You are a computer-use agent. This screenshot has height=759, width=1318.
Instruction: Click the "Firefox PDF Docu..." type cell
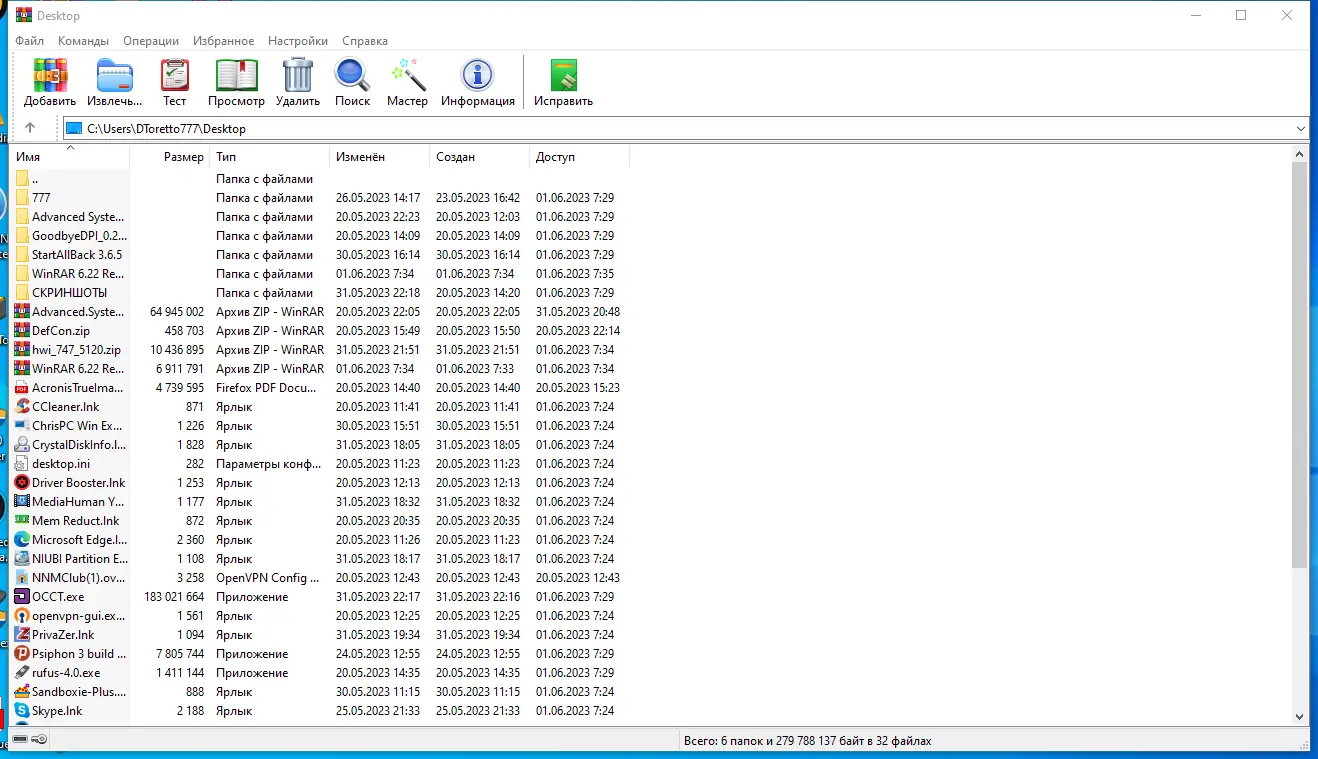[x=268, y=388]
